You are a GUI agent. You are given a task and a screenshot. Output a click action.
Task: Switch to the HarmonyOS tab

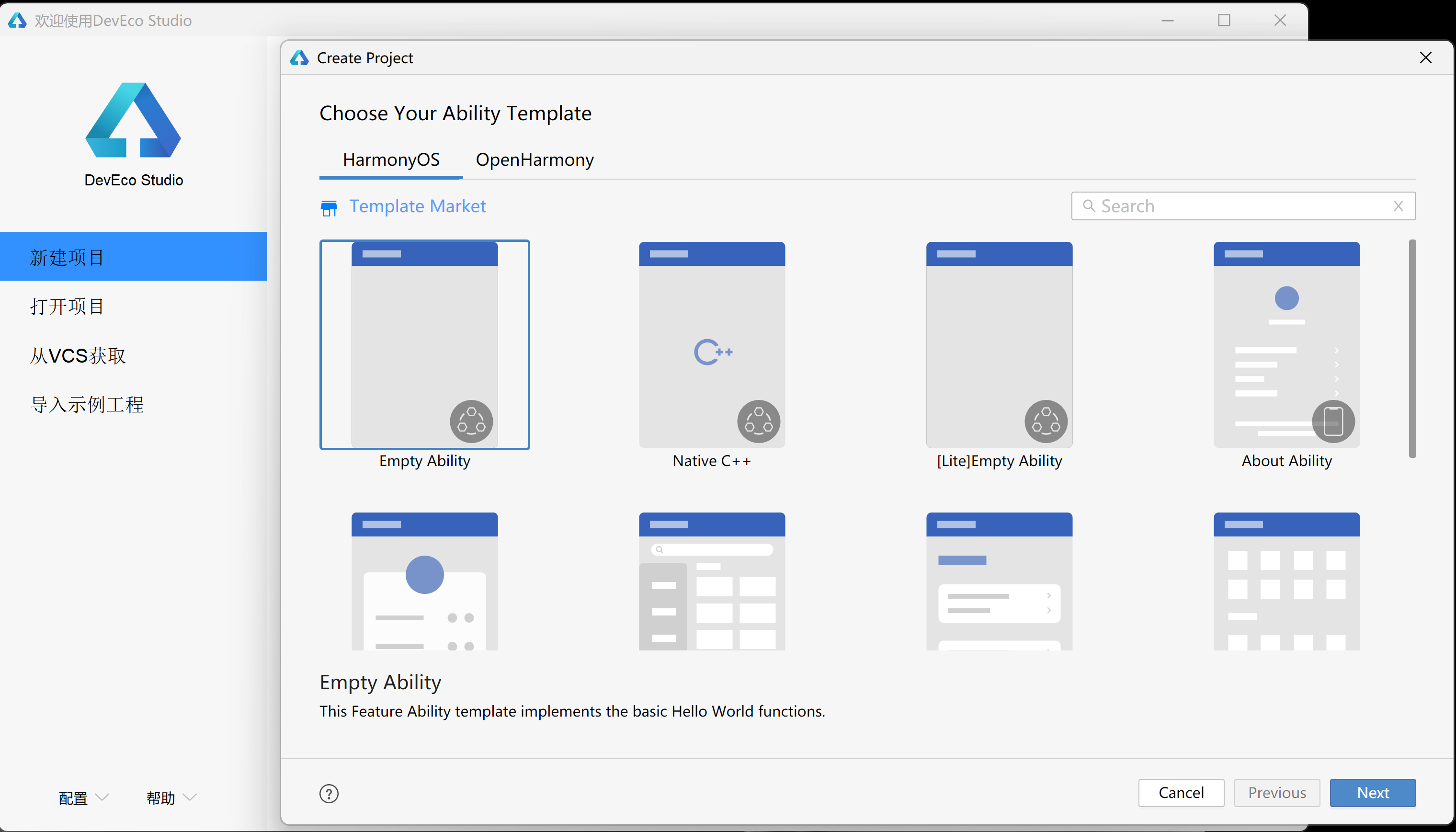(391, 160)
